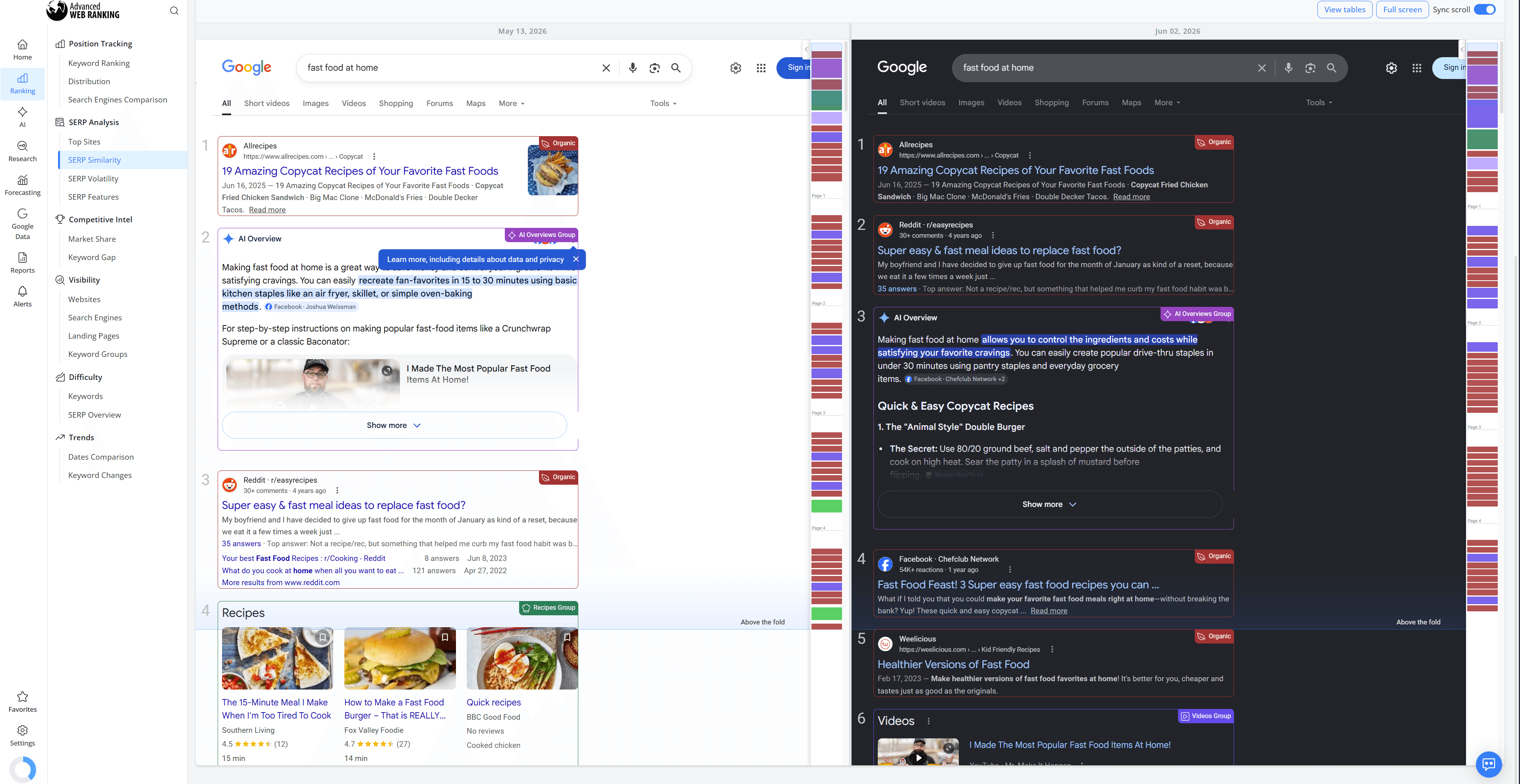
Task: Open Keyword Gap menu item
Action: (x=92, y=257)
